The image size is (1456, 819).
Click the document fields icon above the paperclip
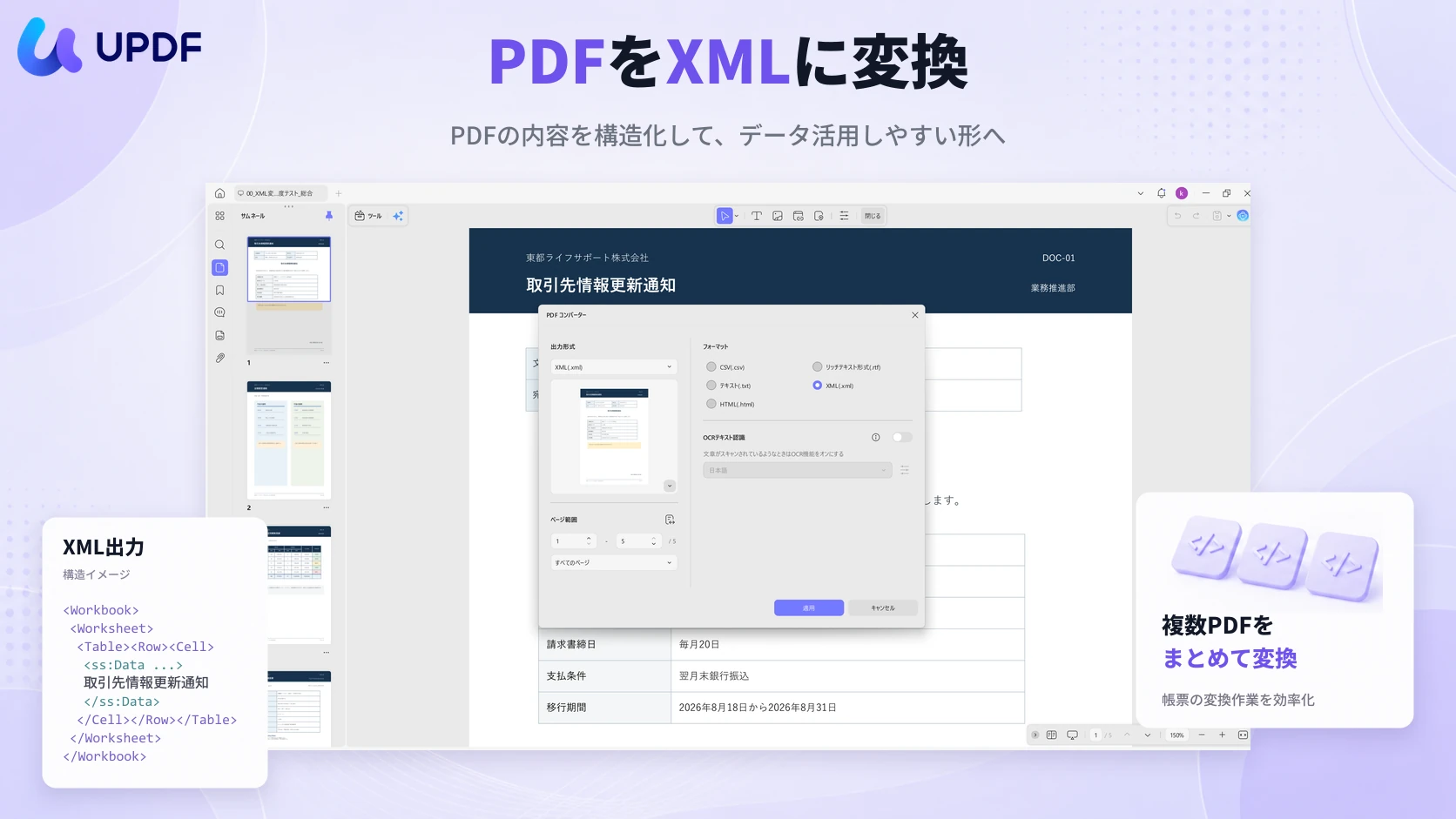(219, 335)
